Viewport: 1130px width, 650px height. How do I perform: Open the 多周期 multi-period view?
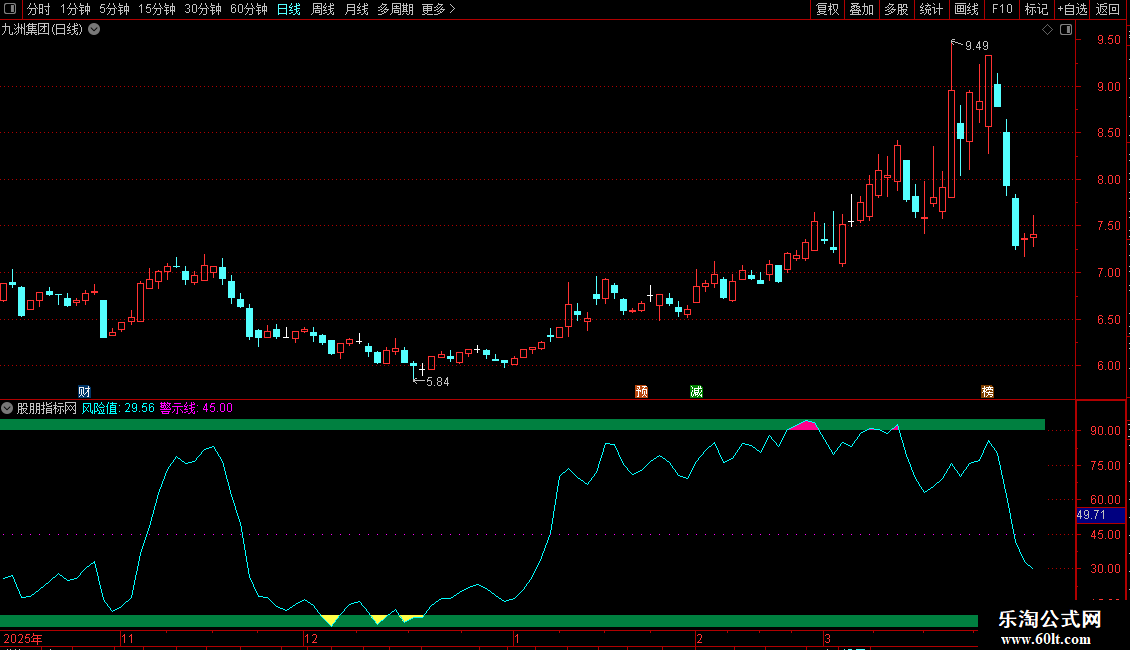pos(395,9)
